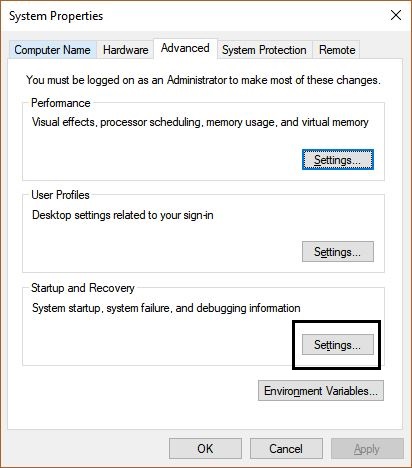The width and height of the screenshot is (412, 468).
Task: Close the System Properties window
Action: (396, 15)
